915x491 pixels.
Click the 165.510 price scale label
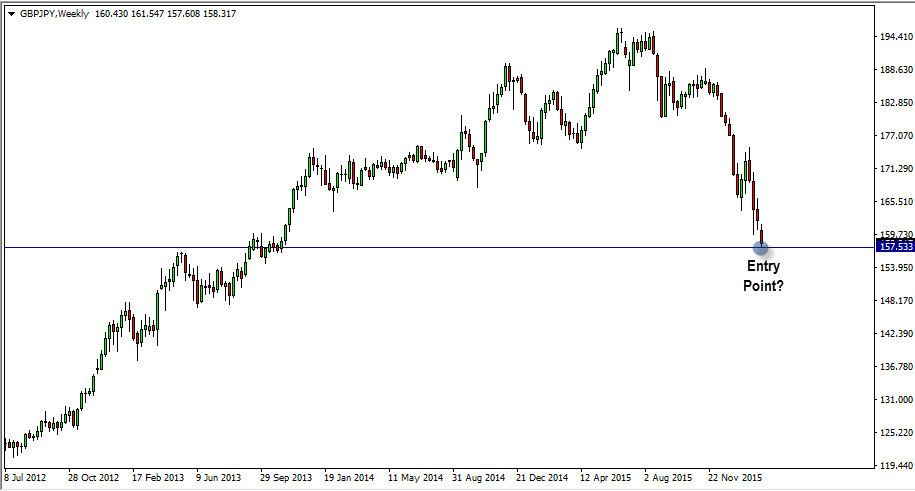895,202
